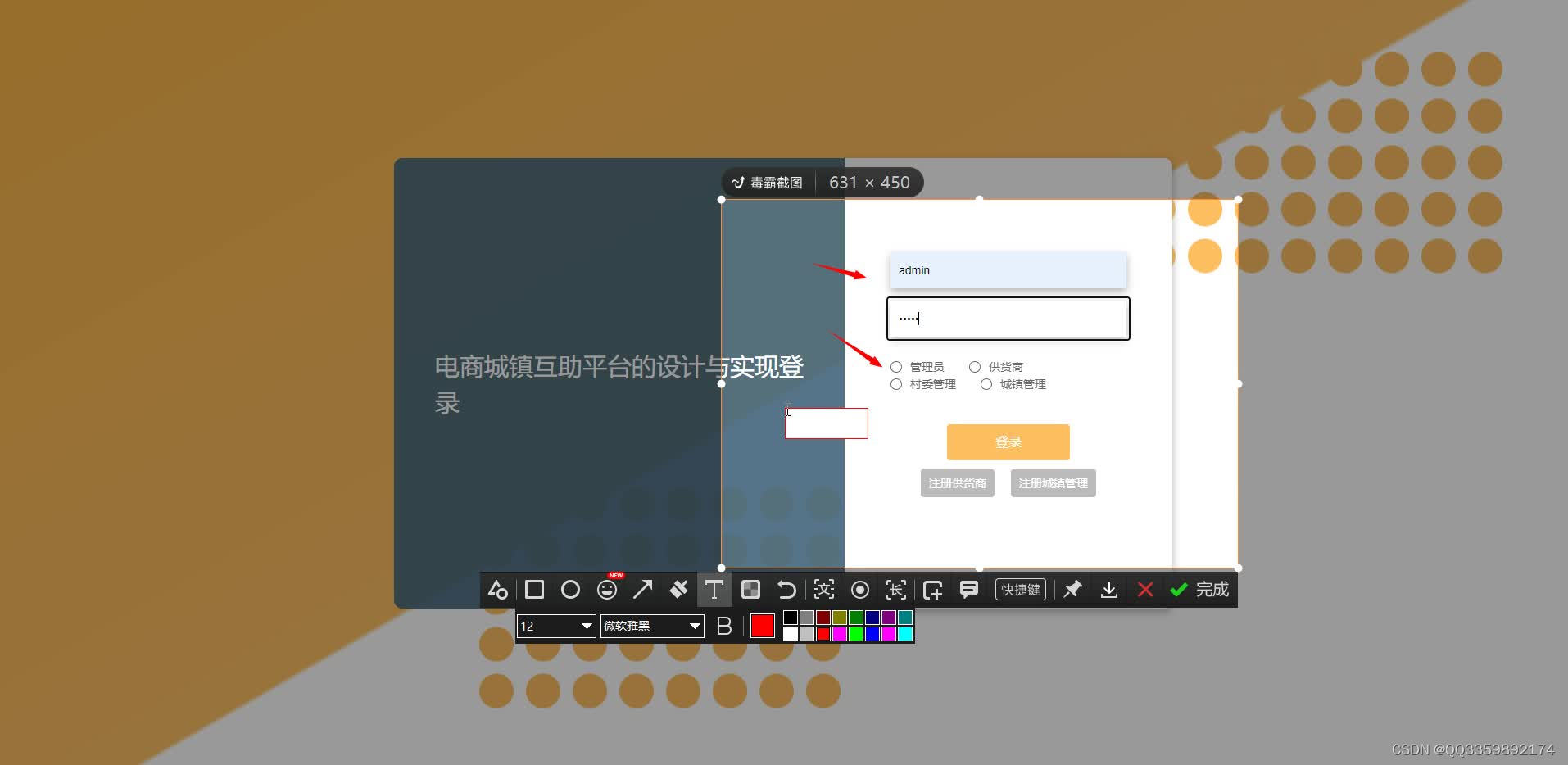This screenshot has height=765, width=1568.
Task: Select the 城镇管理 radio button
Action: click(986, 384)
